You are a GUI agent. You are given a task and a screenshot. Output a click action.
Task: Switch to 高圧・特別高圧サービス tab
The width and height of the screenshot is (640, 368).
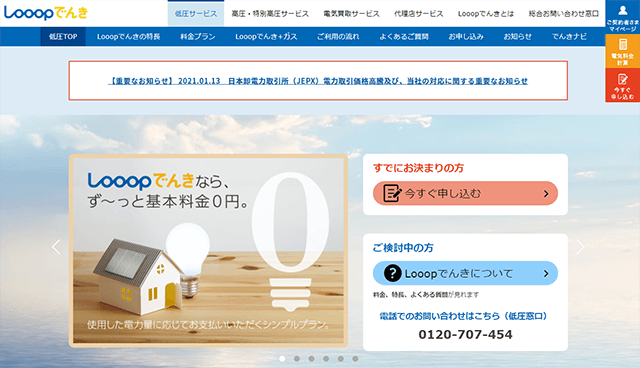270,14
